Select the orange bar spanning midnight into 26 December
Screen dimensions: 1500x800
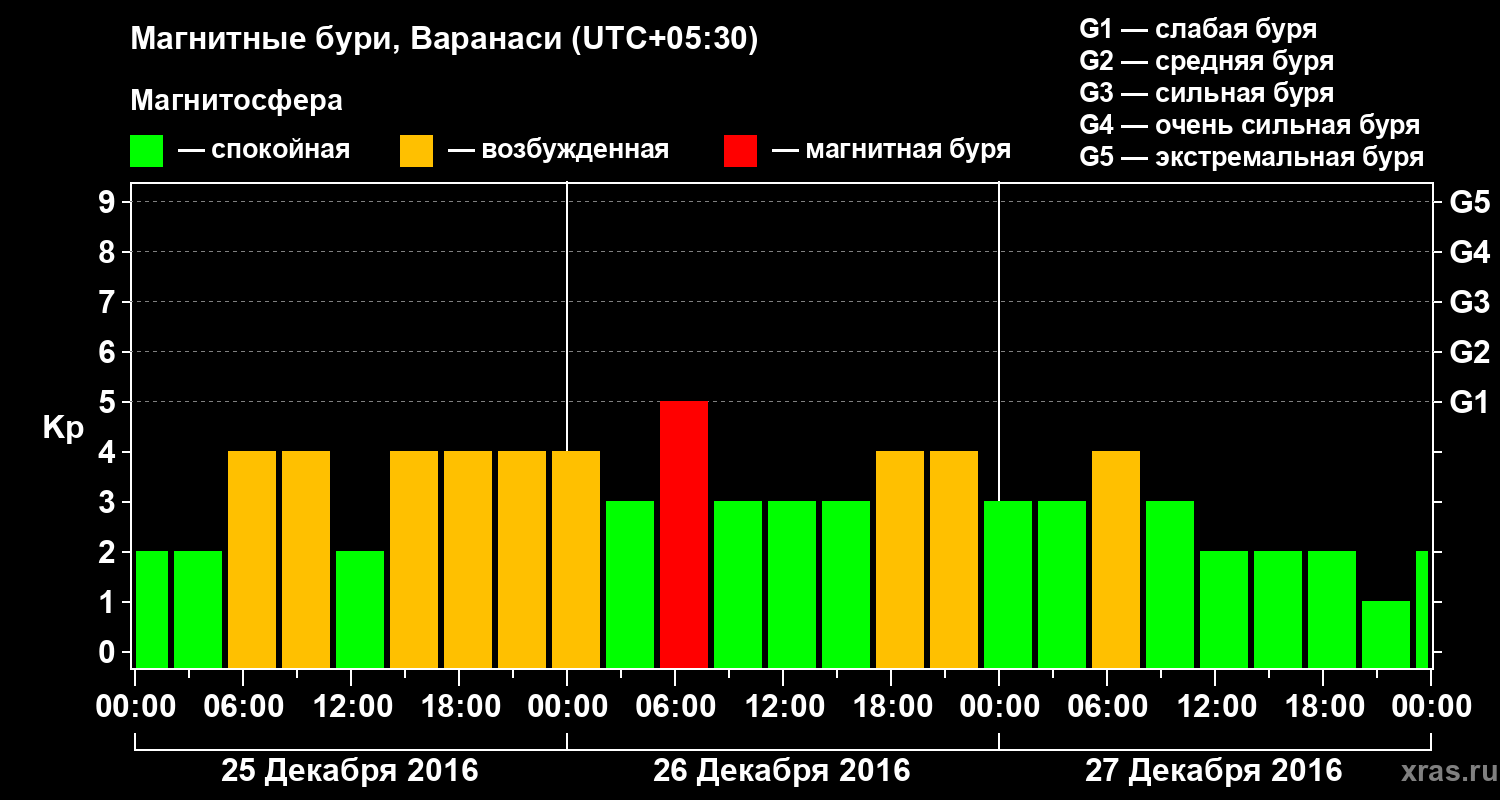coord(576,560)
